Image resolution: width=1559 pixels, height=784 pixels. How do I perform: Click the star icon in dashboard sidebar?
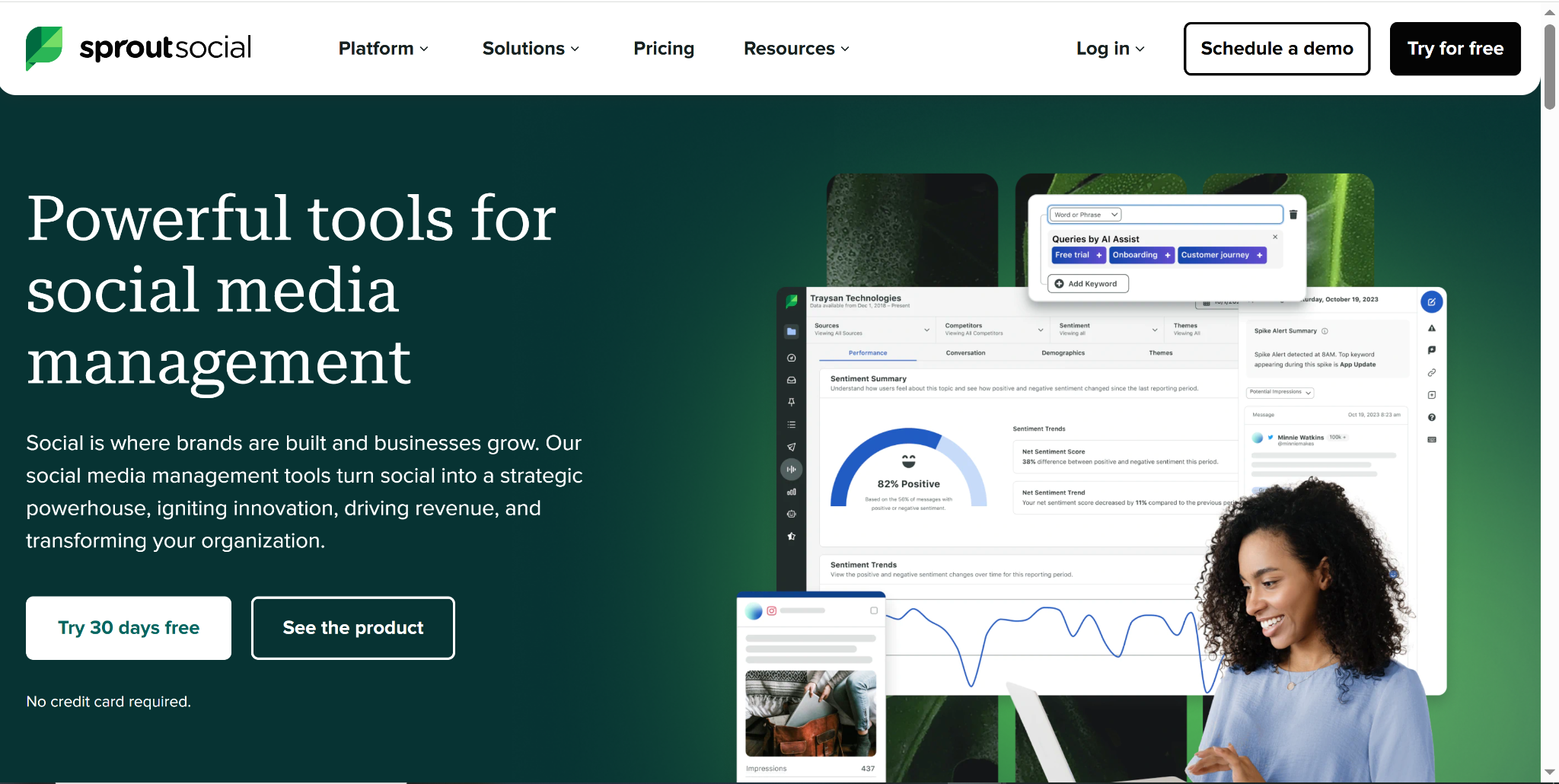coord(792,537)
